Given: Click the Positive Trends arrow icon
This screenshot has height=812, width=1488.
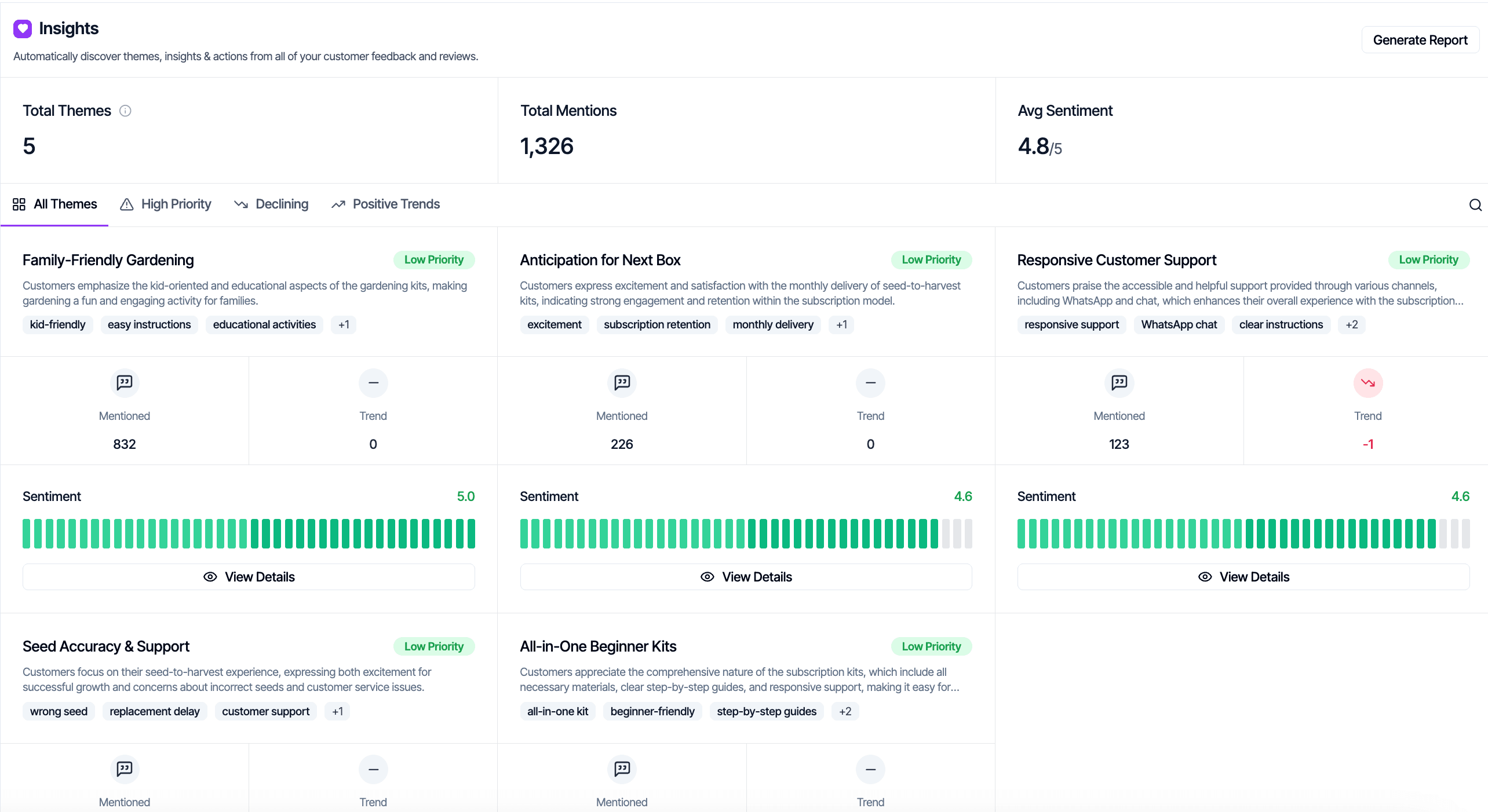Looking at the screenshot, I should 339,204.
